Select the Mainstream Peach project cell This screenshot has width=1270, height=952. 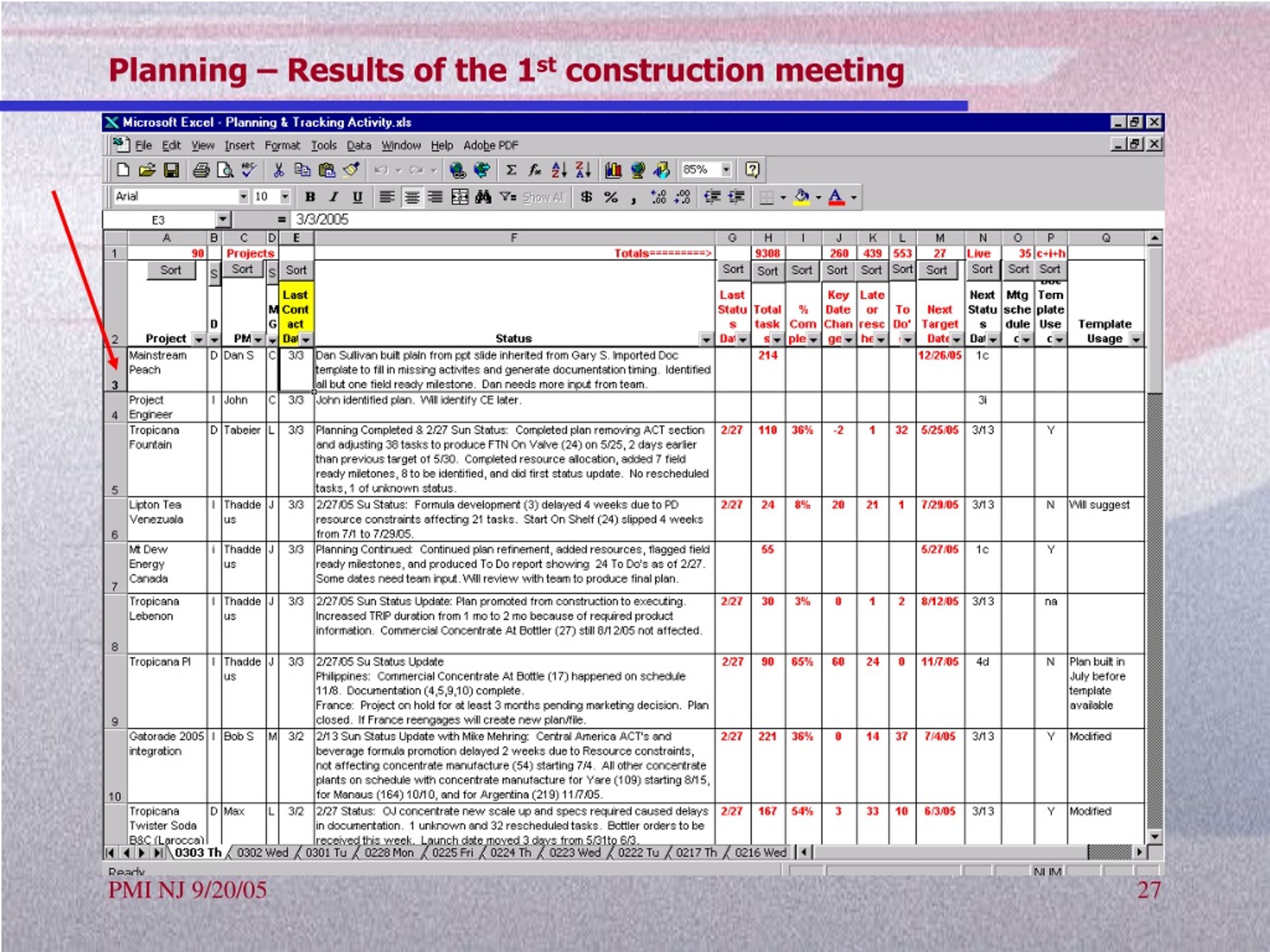(167, 370)
